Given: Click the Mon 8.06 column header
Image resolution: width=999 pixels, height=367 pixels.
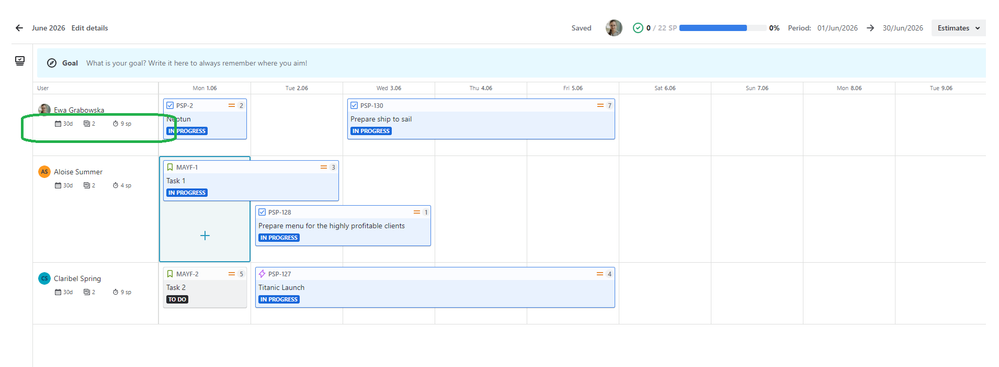Looking at the screenshot, I should tap(849, 88).
